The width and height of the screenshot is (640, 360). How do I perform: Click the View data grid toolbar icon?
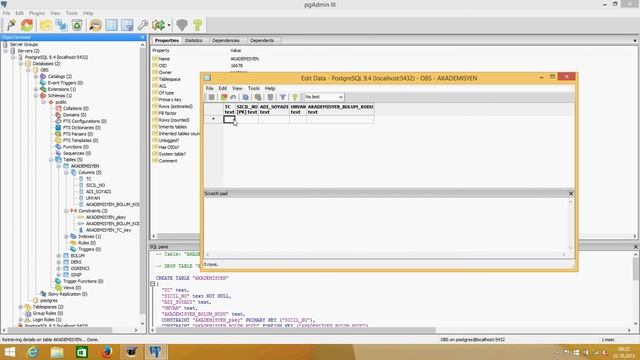click(x=111, y=25)
